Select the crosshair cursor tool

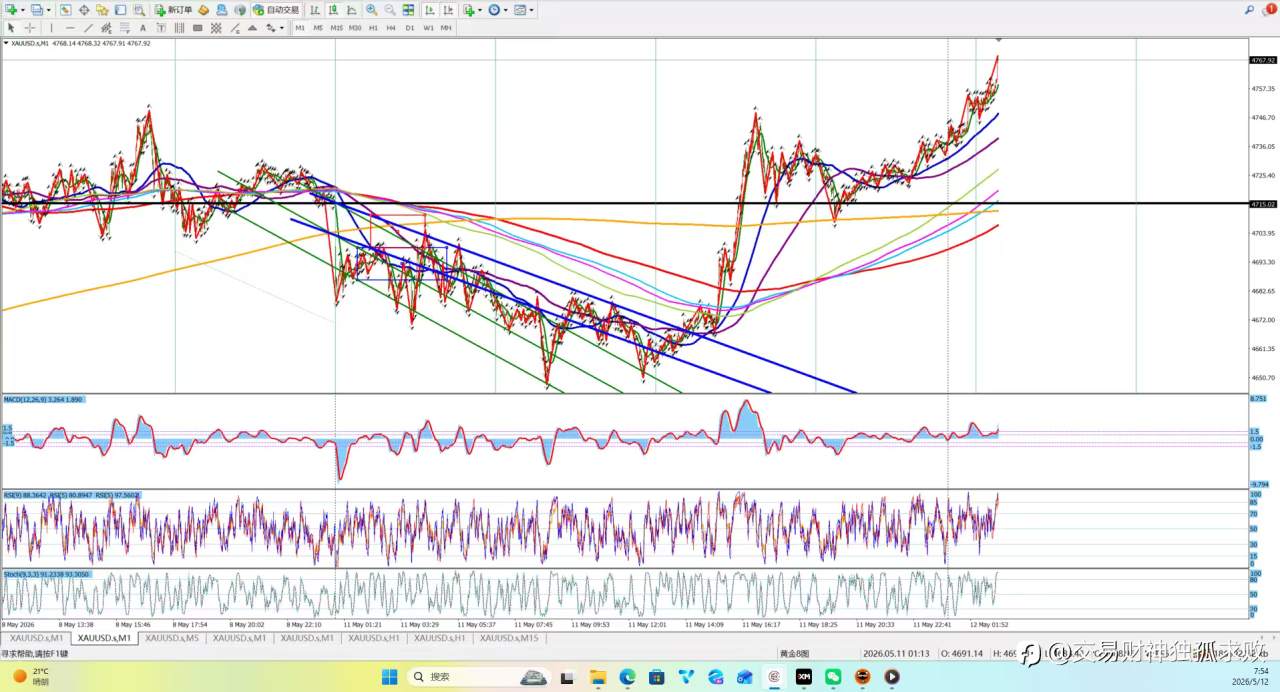click(x=29, y=28)
